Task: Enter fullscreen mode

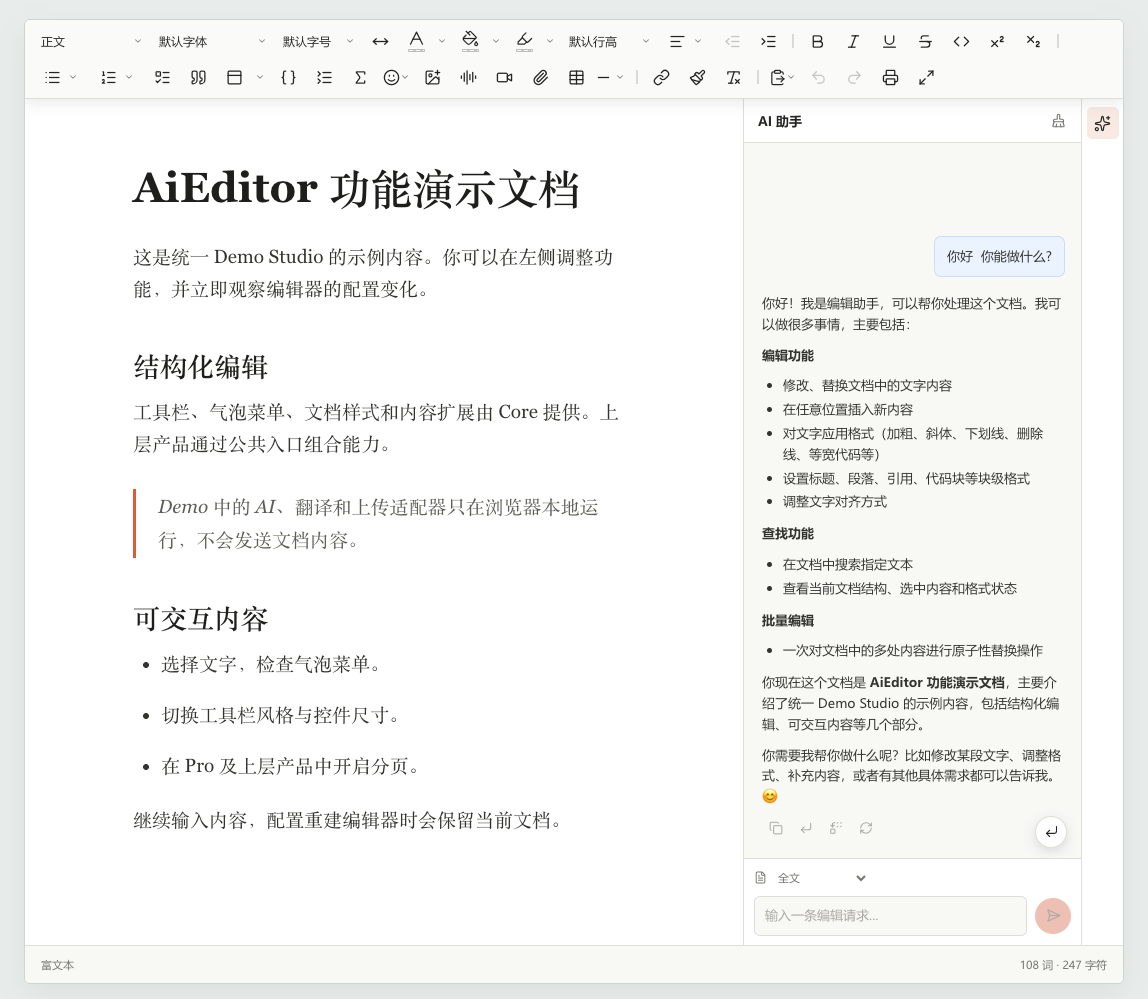Action: tap(926, 78)
